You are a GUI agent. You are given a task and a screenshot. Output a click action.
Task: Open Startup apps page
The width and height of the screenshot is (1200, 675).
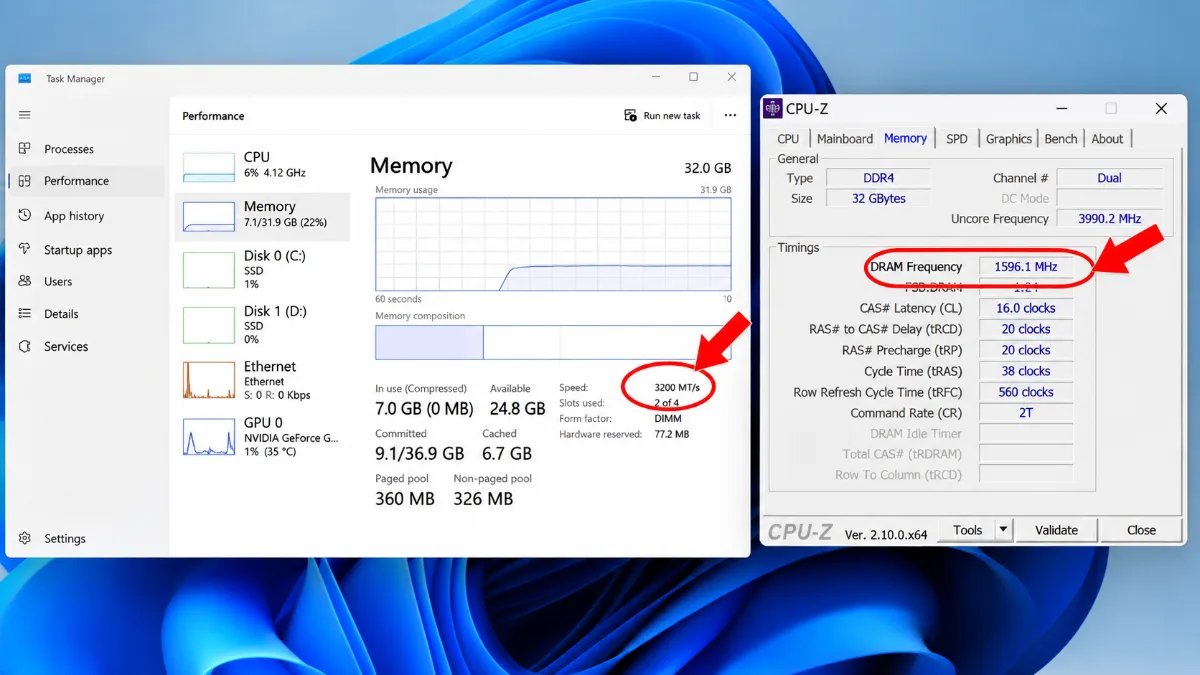78,250
